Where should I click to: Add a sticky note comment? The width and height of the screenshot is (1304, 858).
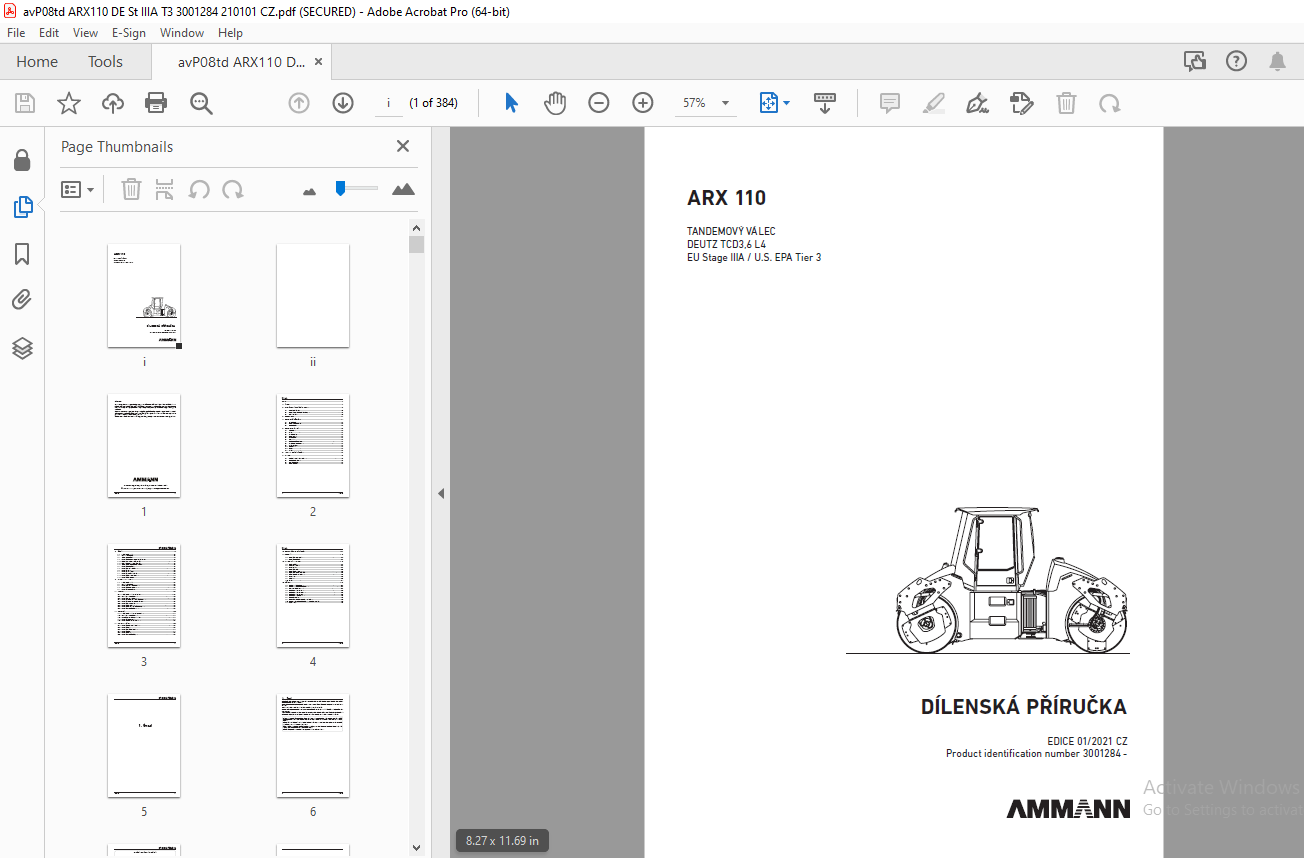(x=890, y=103)
